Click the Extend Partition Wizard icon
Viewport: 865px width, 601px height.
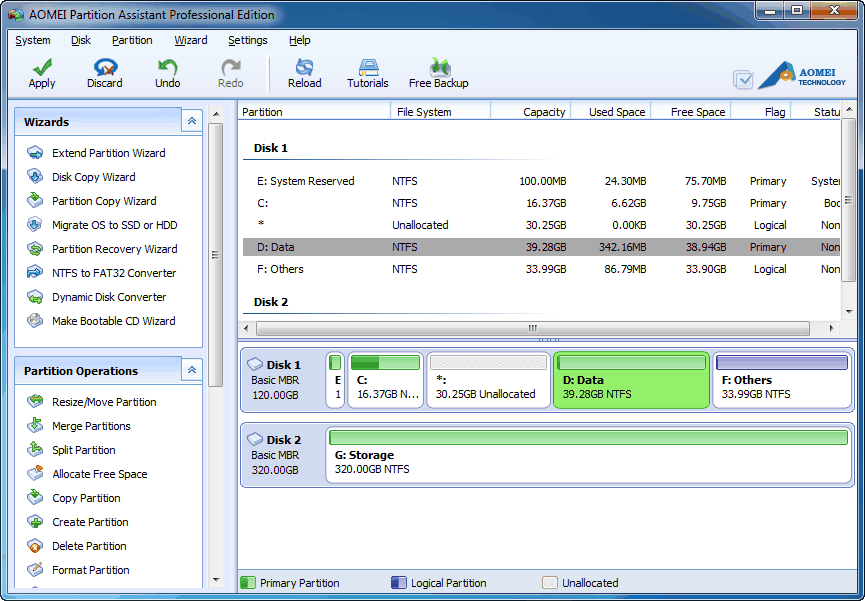pos(35,153)
